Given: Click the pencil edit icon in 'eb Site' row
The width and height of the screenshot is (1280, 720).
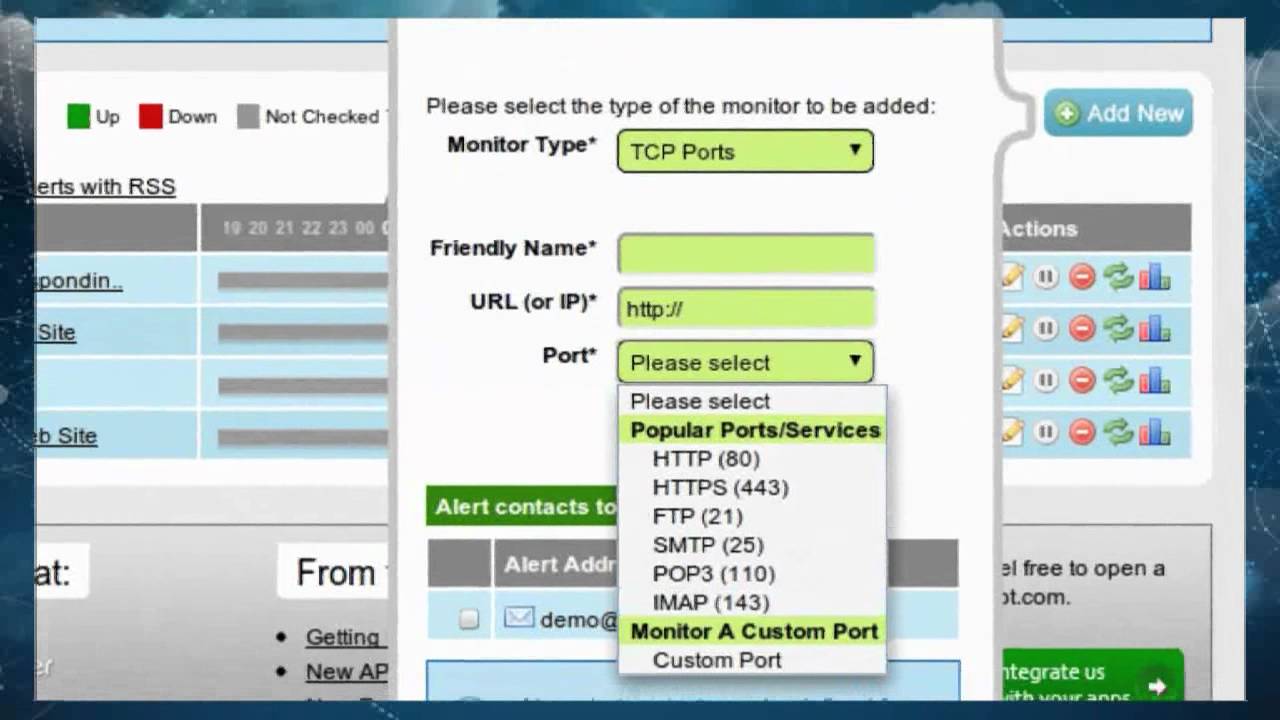Looking at the screenshot, I should pos(1012,432).
